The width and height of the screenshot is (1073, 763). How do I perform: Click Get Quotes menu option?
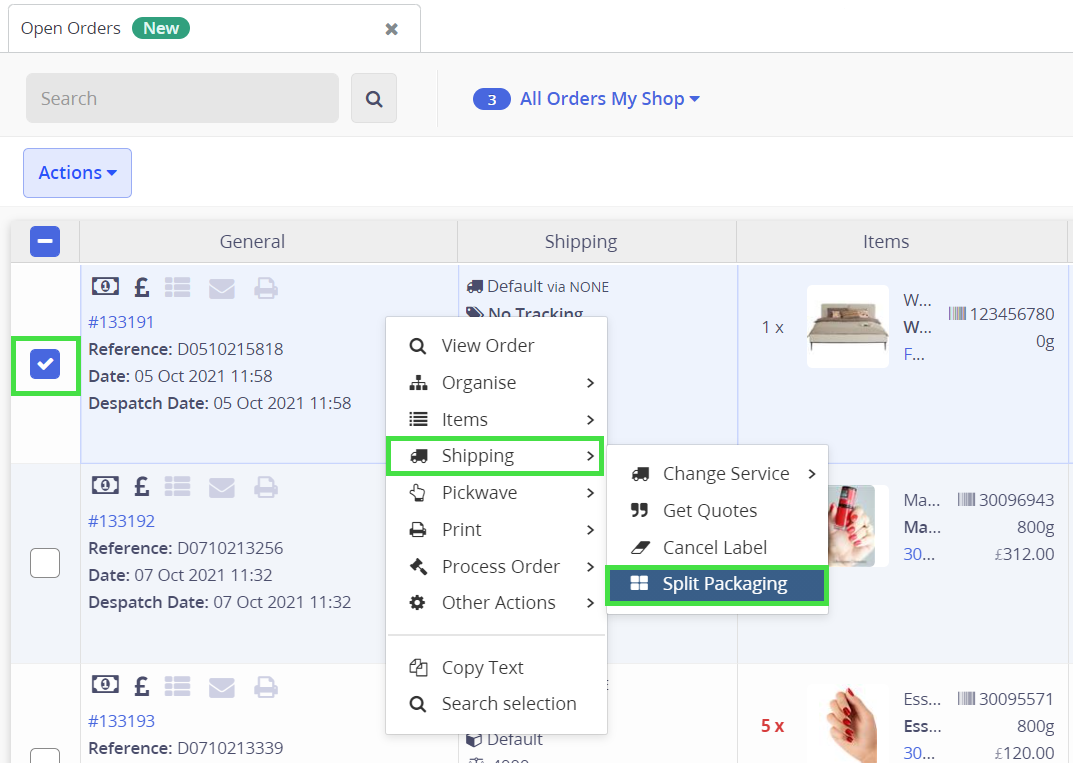709,511
